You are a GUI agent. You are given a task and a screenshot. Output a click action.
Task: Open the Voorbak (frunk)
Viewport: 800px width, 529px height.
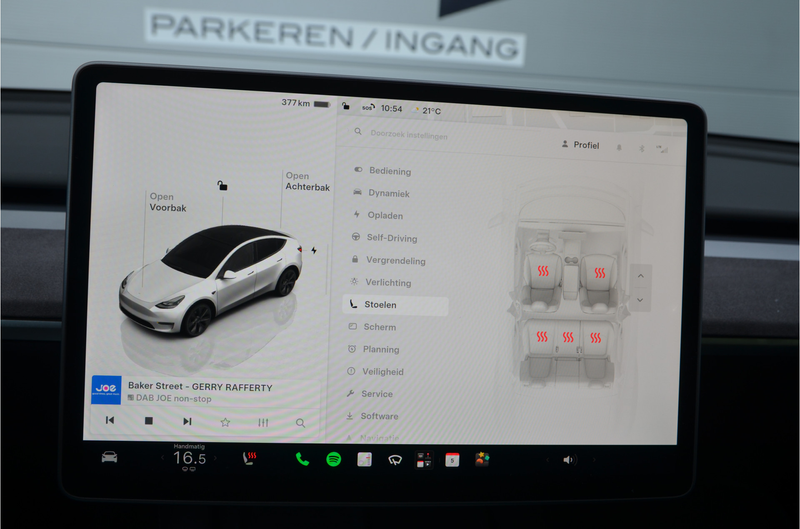pyautogui.click(x=167, y=202)
